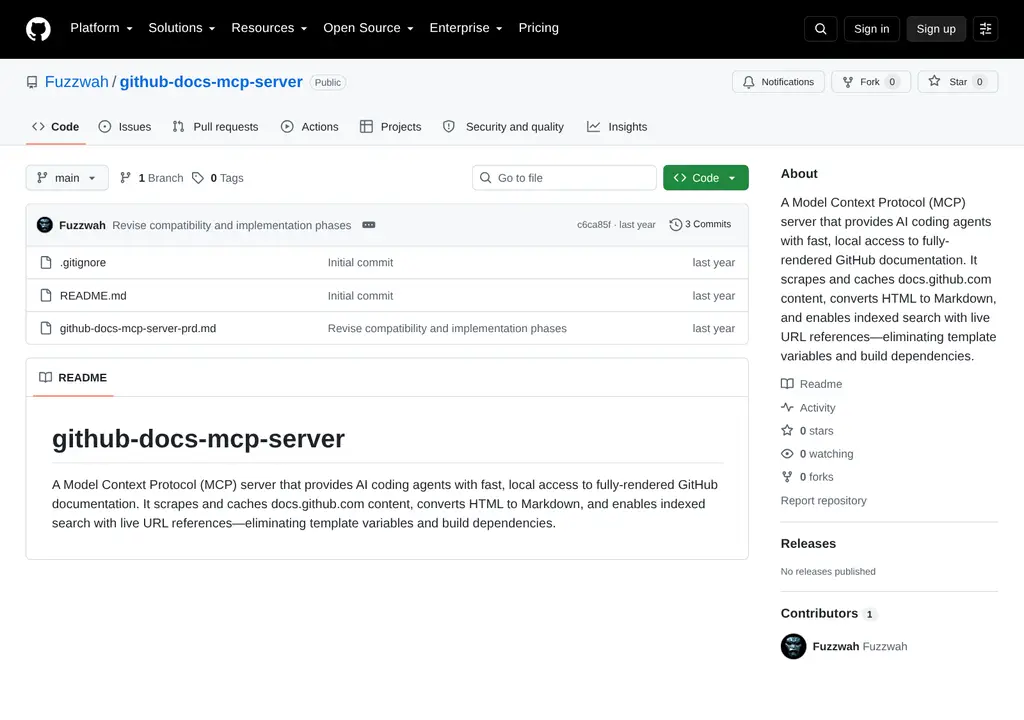Image resolution: width=1024 pixels, height=720 pixels.
Task: Click the Report repository link
Action: pyautogui.click(x=824, y=500)
